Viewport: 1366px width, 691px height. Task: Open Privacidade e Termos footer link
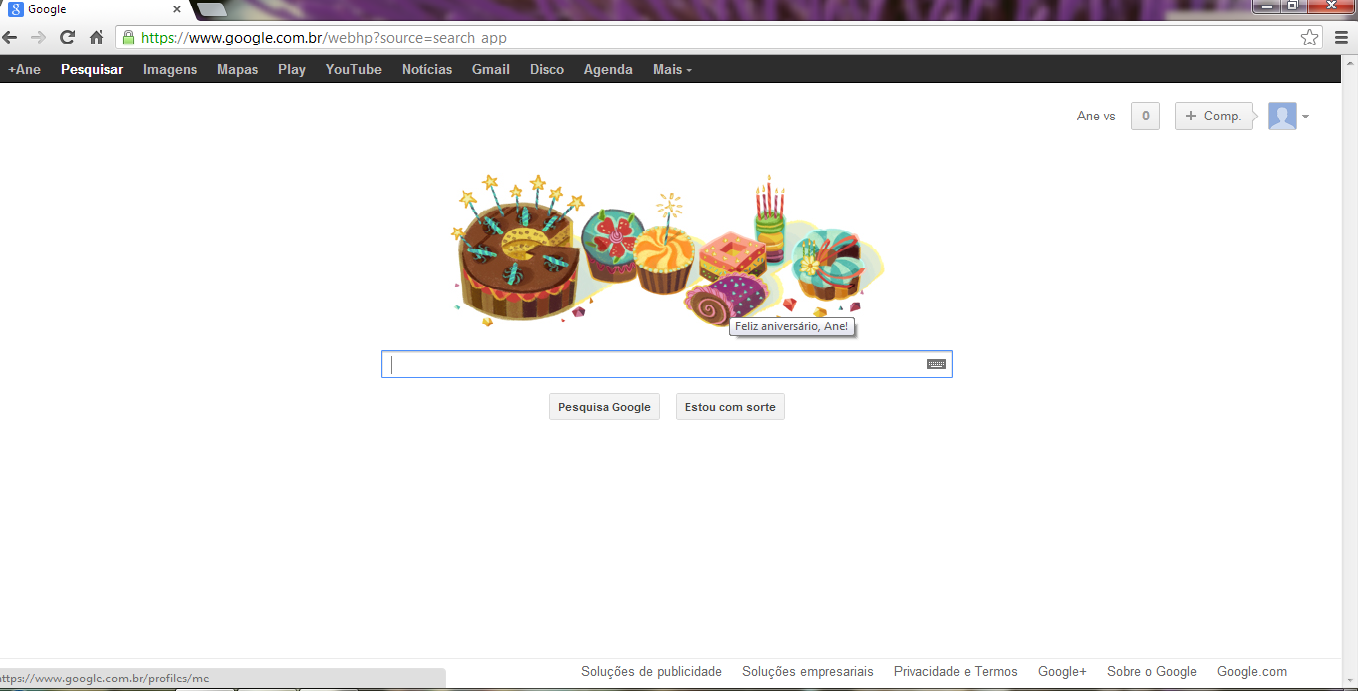point(956,672)
